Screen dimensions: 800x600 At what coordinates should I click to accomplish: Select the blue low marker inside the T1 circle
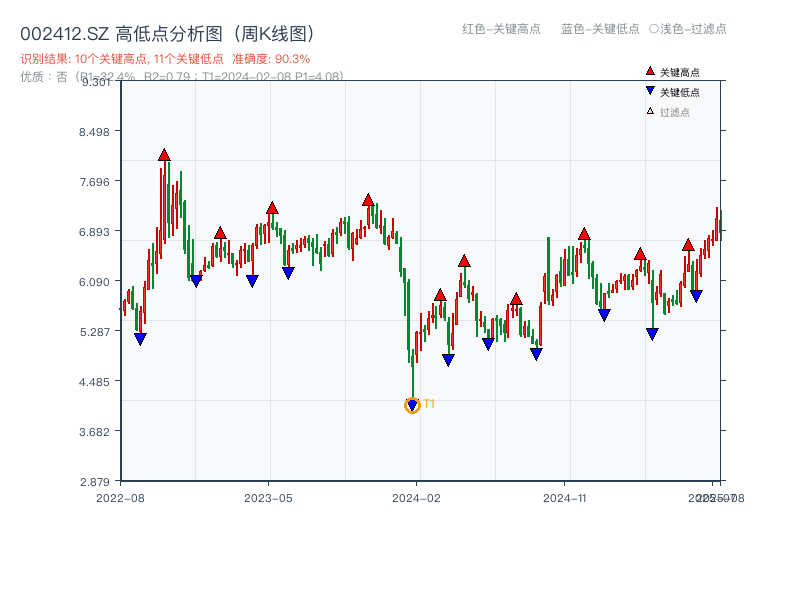[412, 406]
